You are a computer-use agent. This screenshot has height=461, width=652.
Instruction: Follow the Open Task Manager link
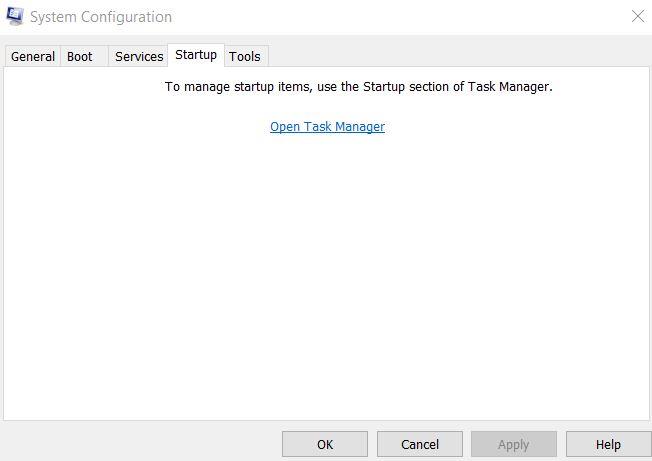(327, 127)
